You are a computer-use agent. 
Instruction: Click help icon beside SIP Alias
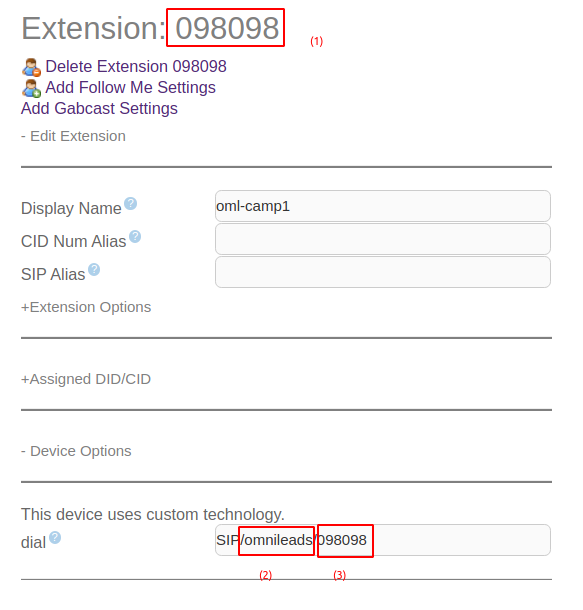(x=94, y=270)
